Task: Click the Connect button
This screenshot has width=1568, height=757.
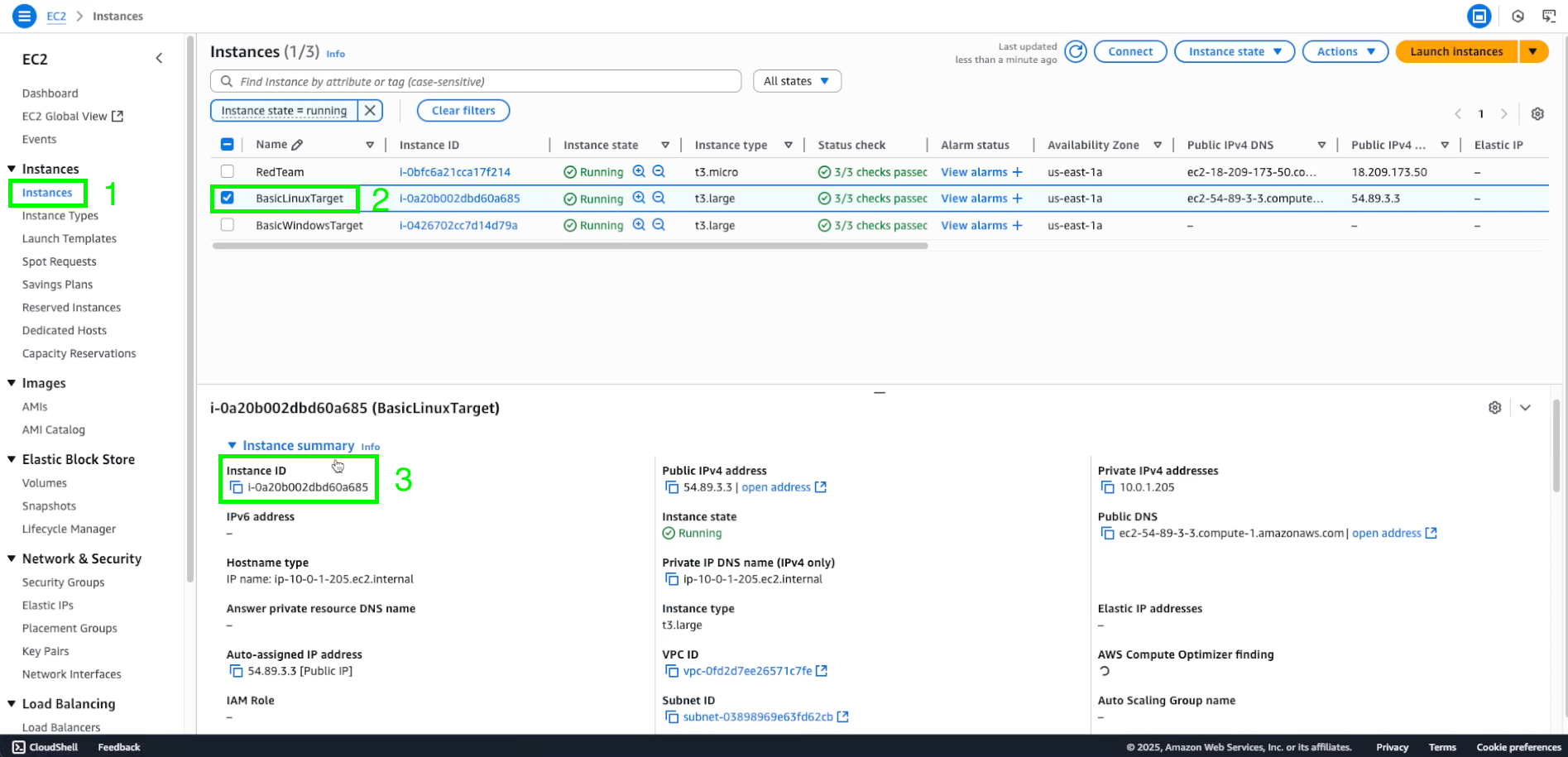Action: pyautogui.click(x=1130, y=51)
